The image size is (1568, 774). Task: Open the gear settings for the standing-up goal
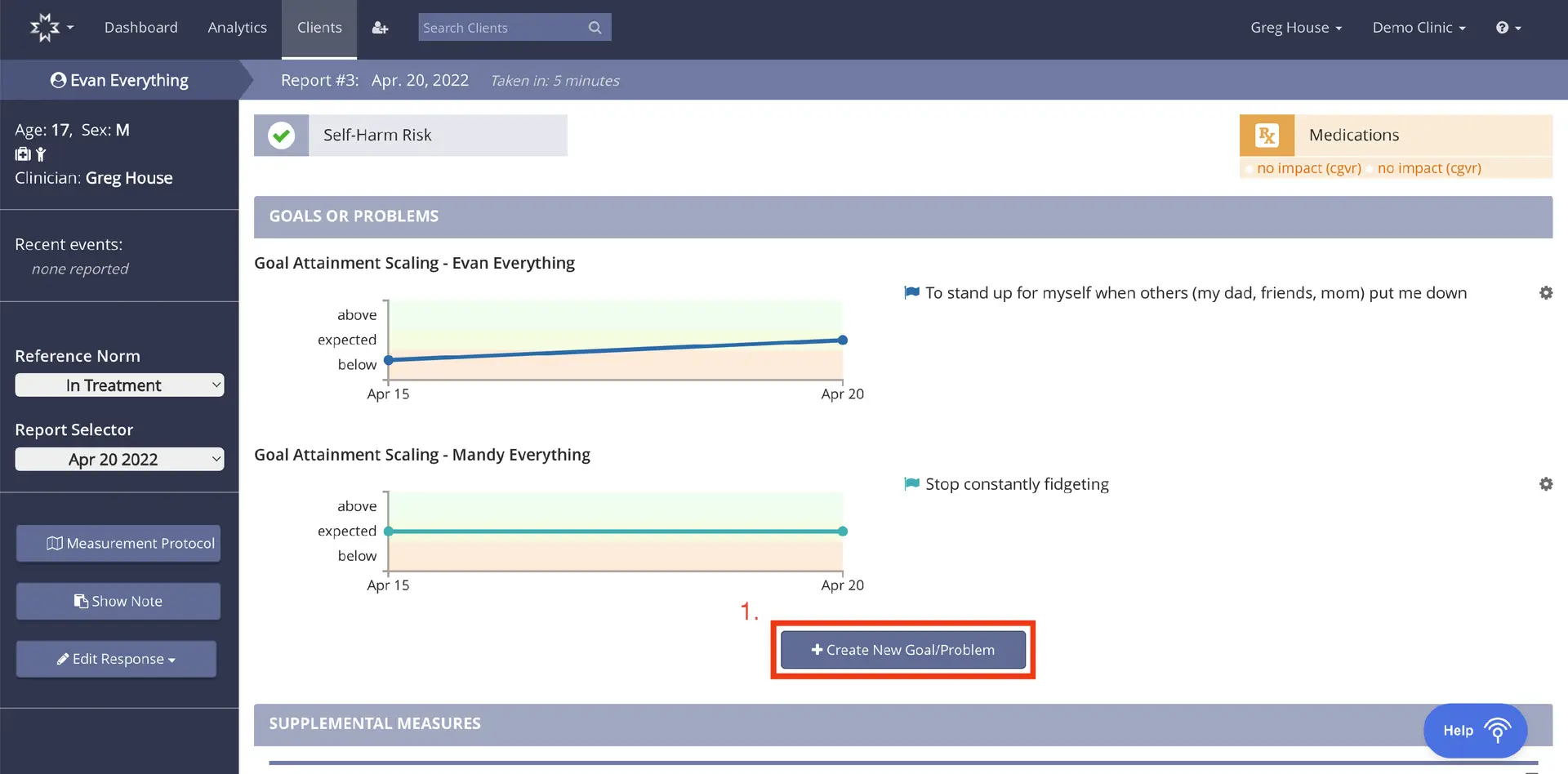(x=1545, y=292)
